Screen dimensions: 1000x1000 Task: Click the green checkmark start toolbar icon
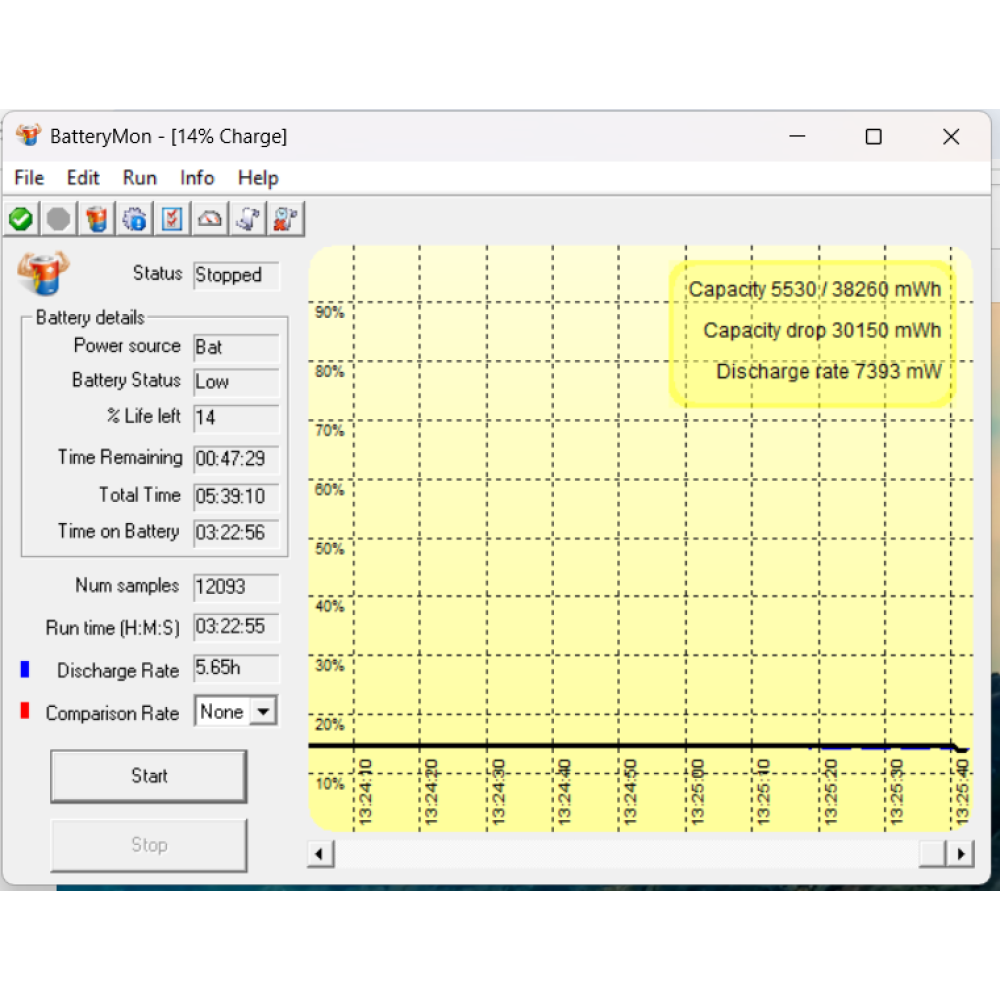click(x=21, y=219)
